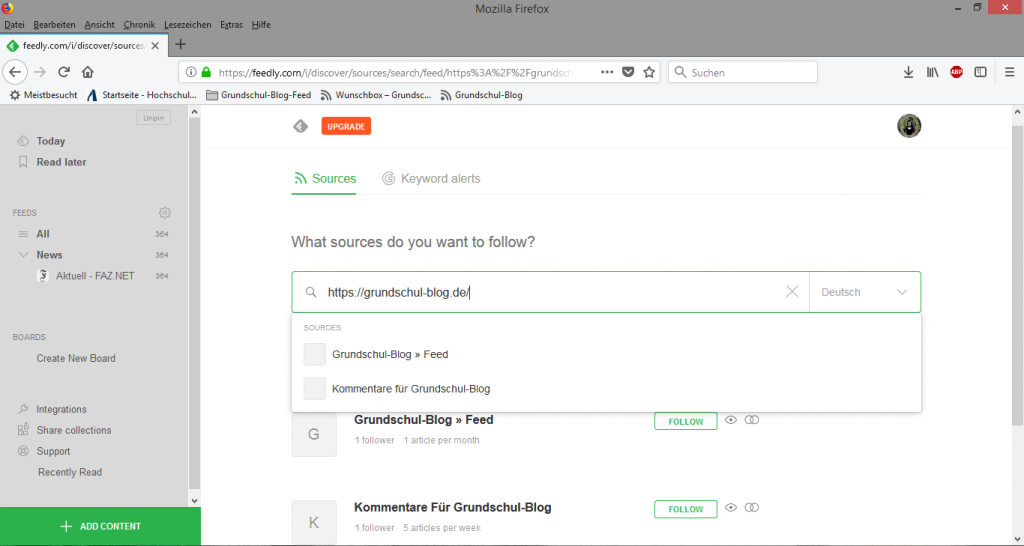Open Integrations in the sidebar
Image resolution: width=1024 pixels, height=546 pixels.
tap(61, 409)
